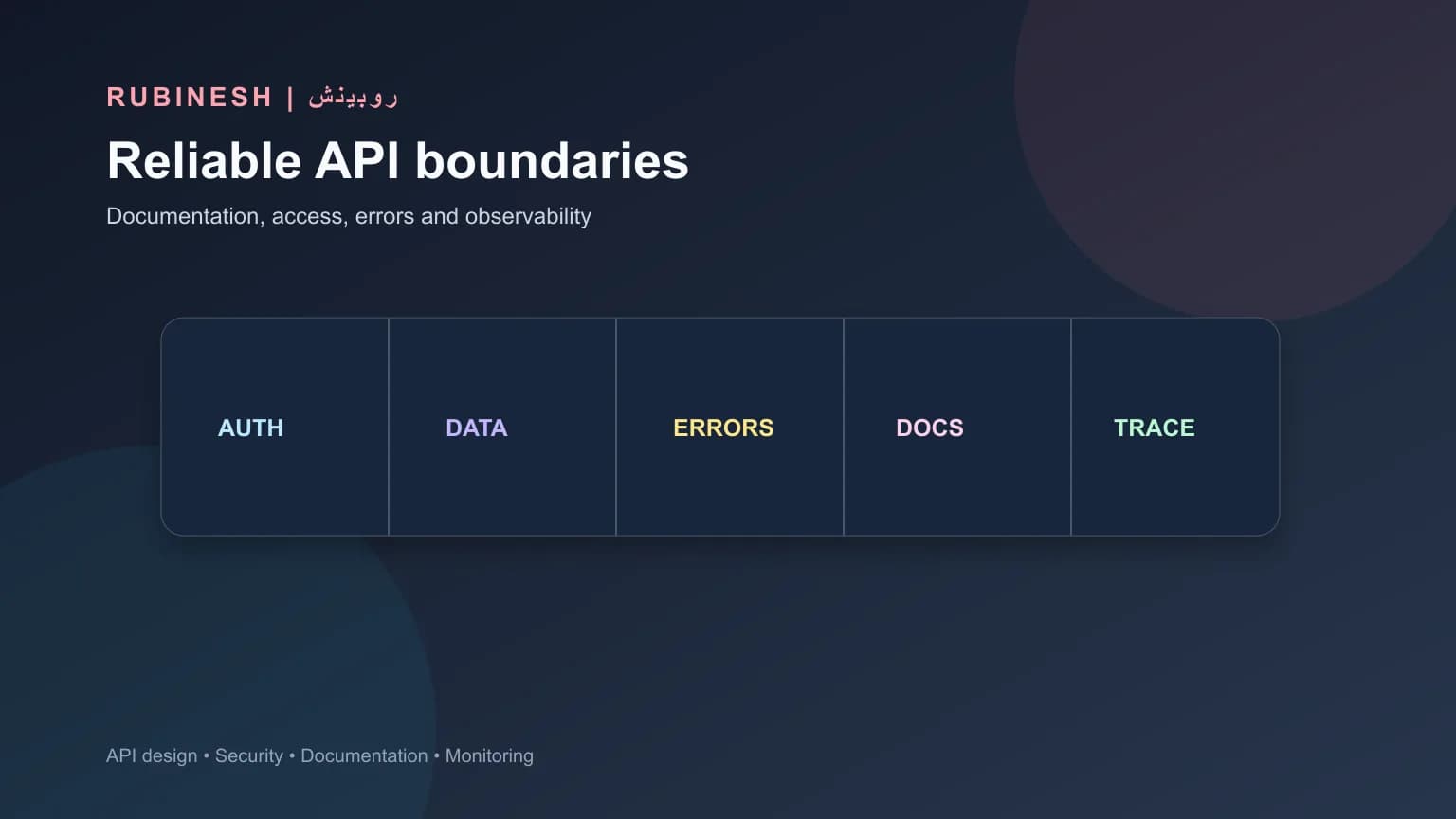Select the DATA segment label
The width and height of the screenshot is (1456, 819).
point(477,428)
